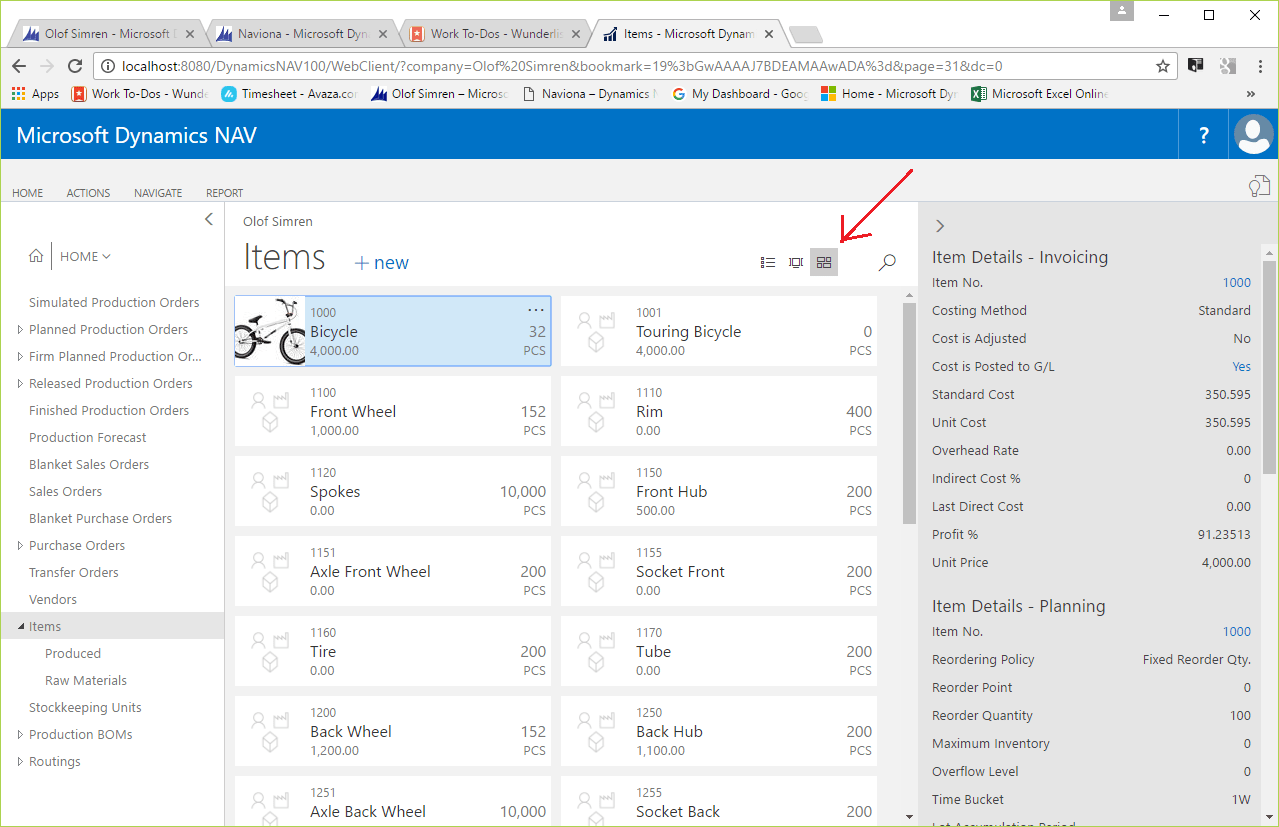The height and width of the screenshot is (827, 1279).
Task: Select the Tube item tile
Action: [719, 651]
